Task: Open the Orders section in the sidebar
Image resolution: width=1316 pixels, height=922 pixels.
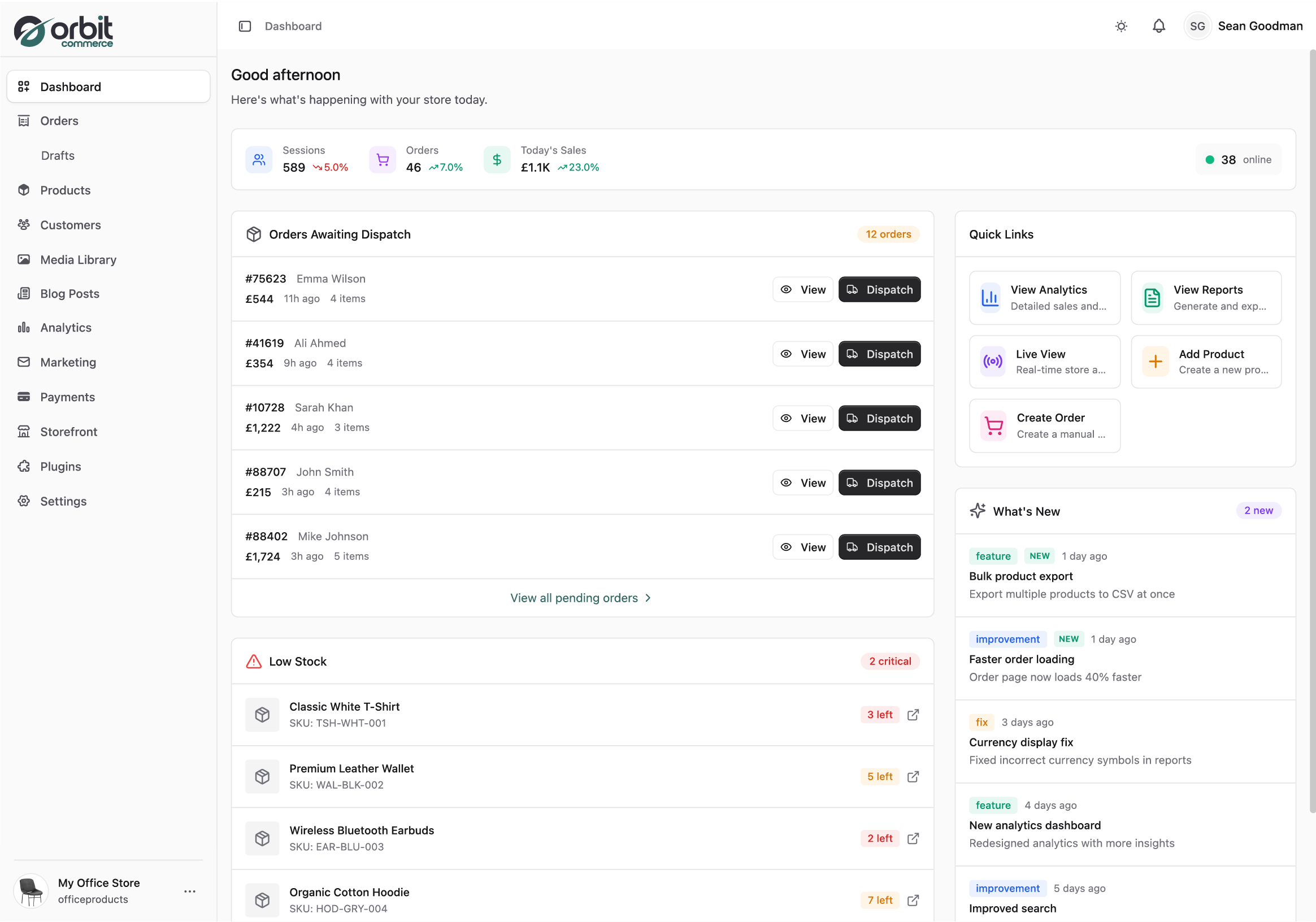Action: pos(59,121)
